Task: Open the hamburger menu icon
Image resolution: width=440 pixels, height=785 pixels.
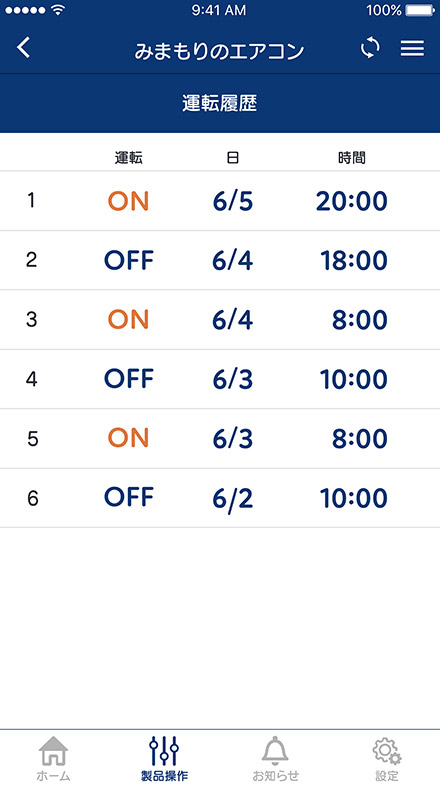Action: click(412, 48)
